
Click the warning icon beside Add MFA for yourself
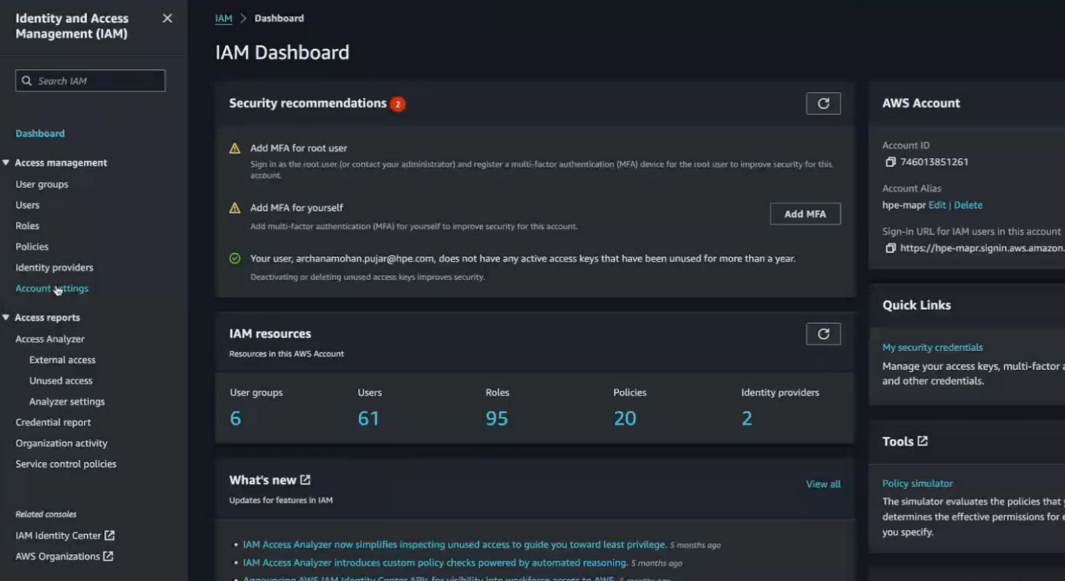[x=235, y=208]
